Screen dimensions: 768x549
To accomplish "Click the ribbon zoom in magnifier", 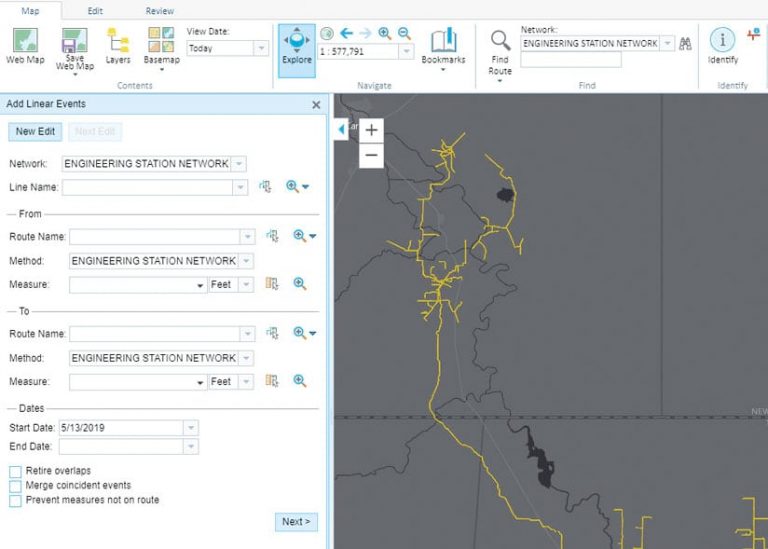I will coord(384,33).
